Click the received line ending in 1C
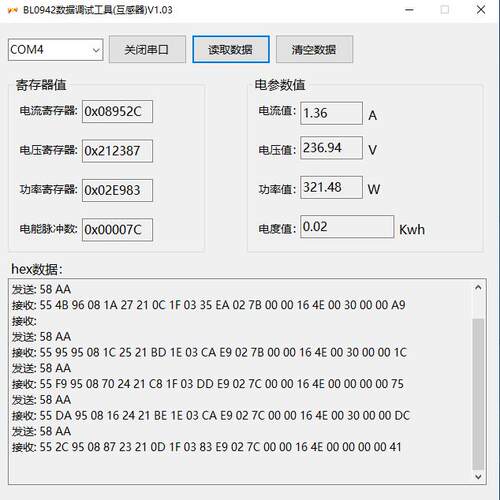This screenshot has width=500, height=500. point(209,352)
